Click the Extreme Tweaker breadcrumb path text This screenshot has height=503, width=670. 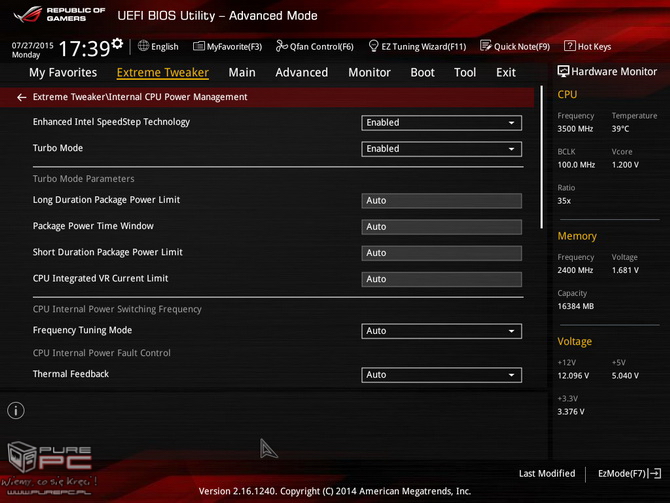140,97
